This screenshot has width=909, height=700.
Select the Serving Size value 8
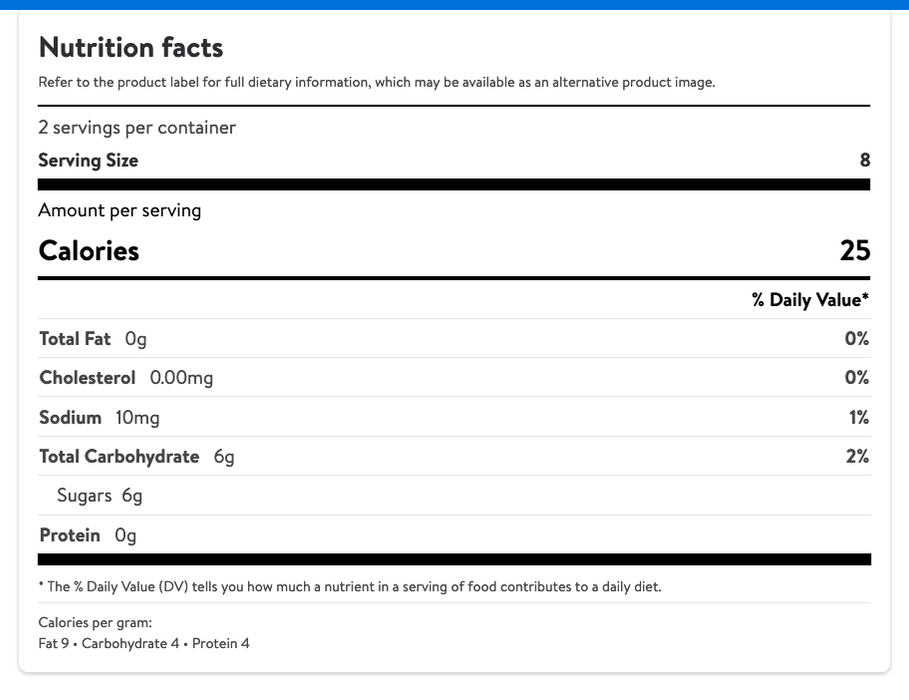pos(864,160)
